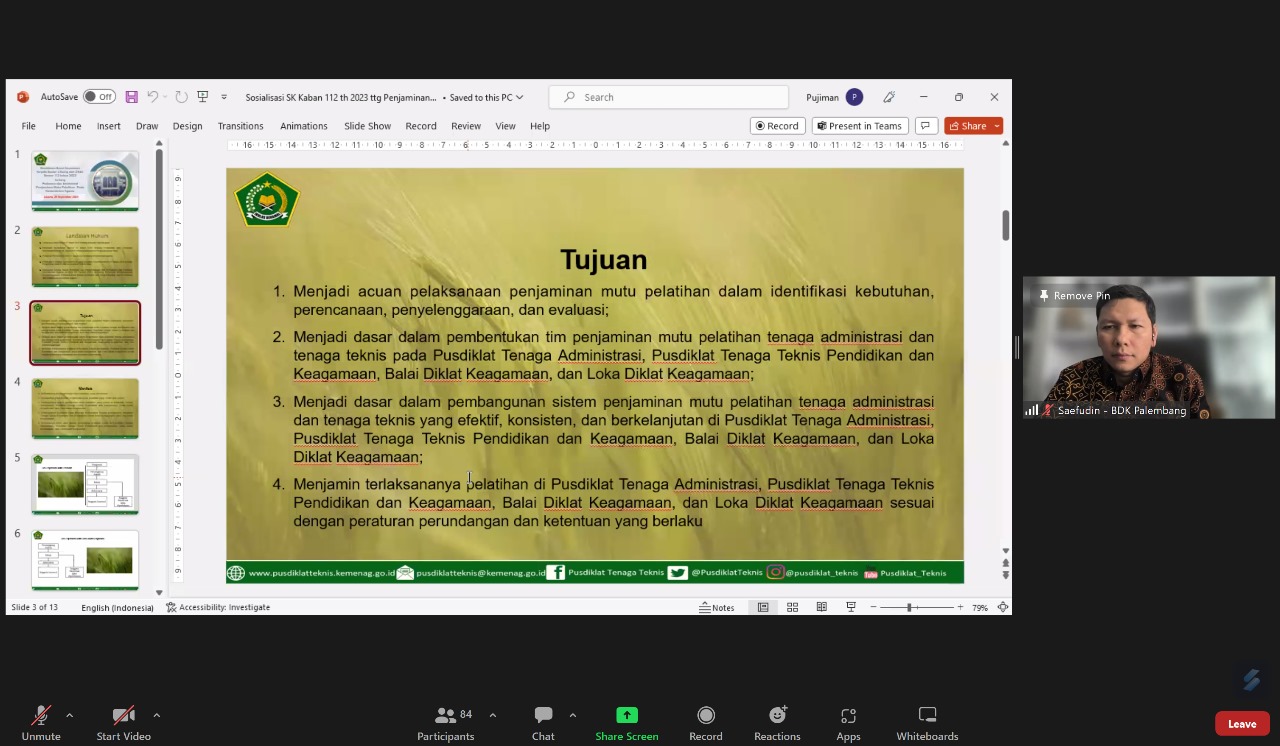Click the Kemenag logo on the slide
The height and width of the screenshot is (746, 1280).
[x=267, y=199]
